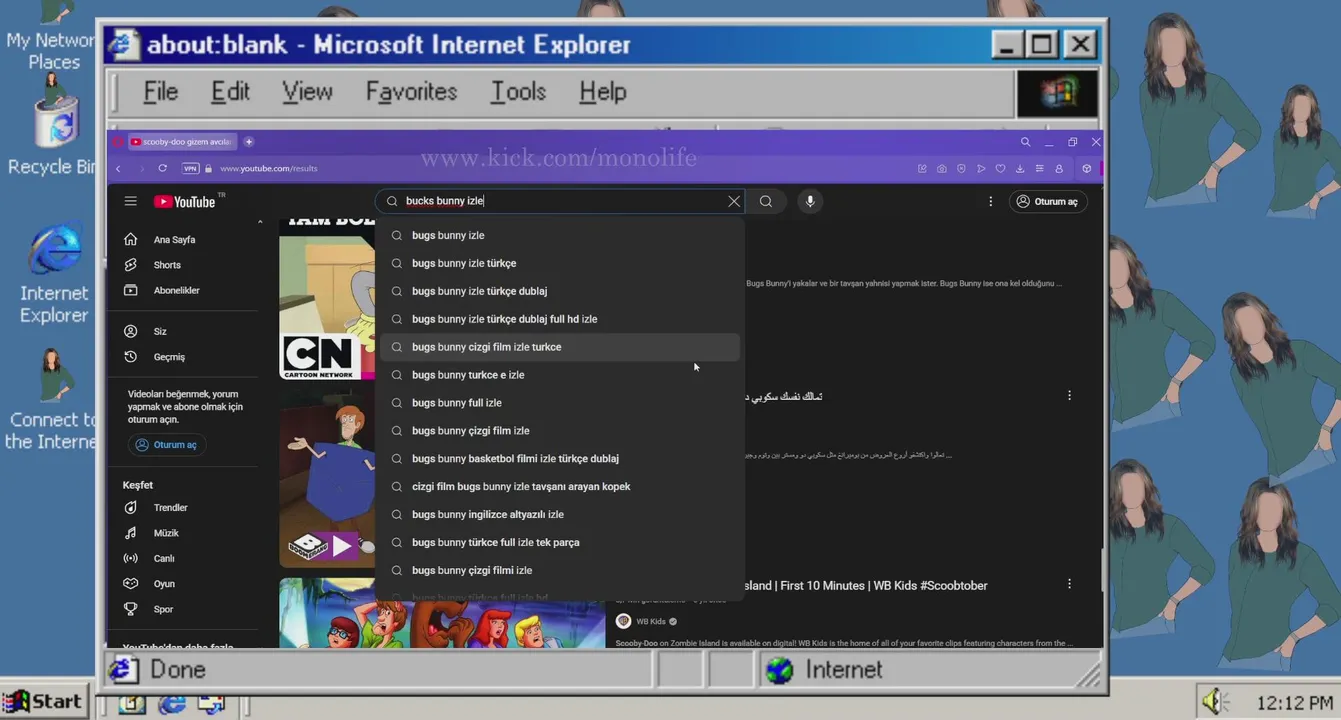Click the Start button on the taskbar

(42, 702)
